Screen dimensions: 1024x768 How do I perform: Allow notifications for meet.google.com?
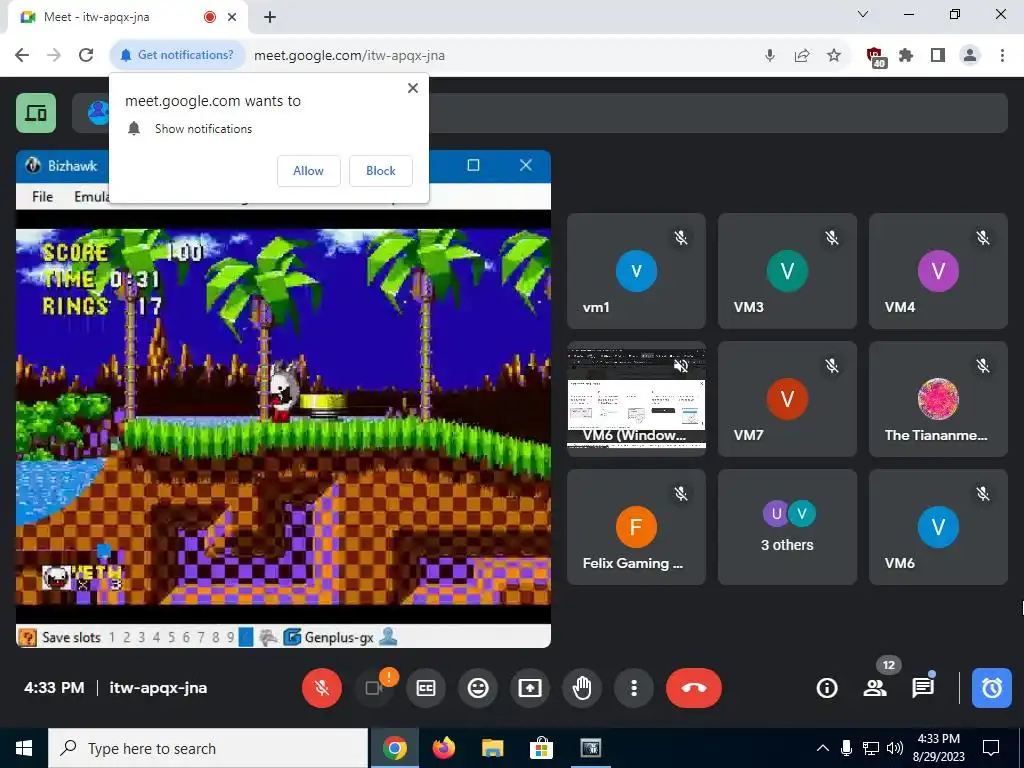308,170
